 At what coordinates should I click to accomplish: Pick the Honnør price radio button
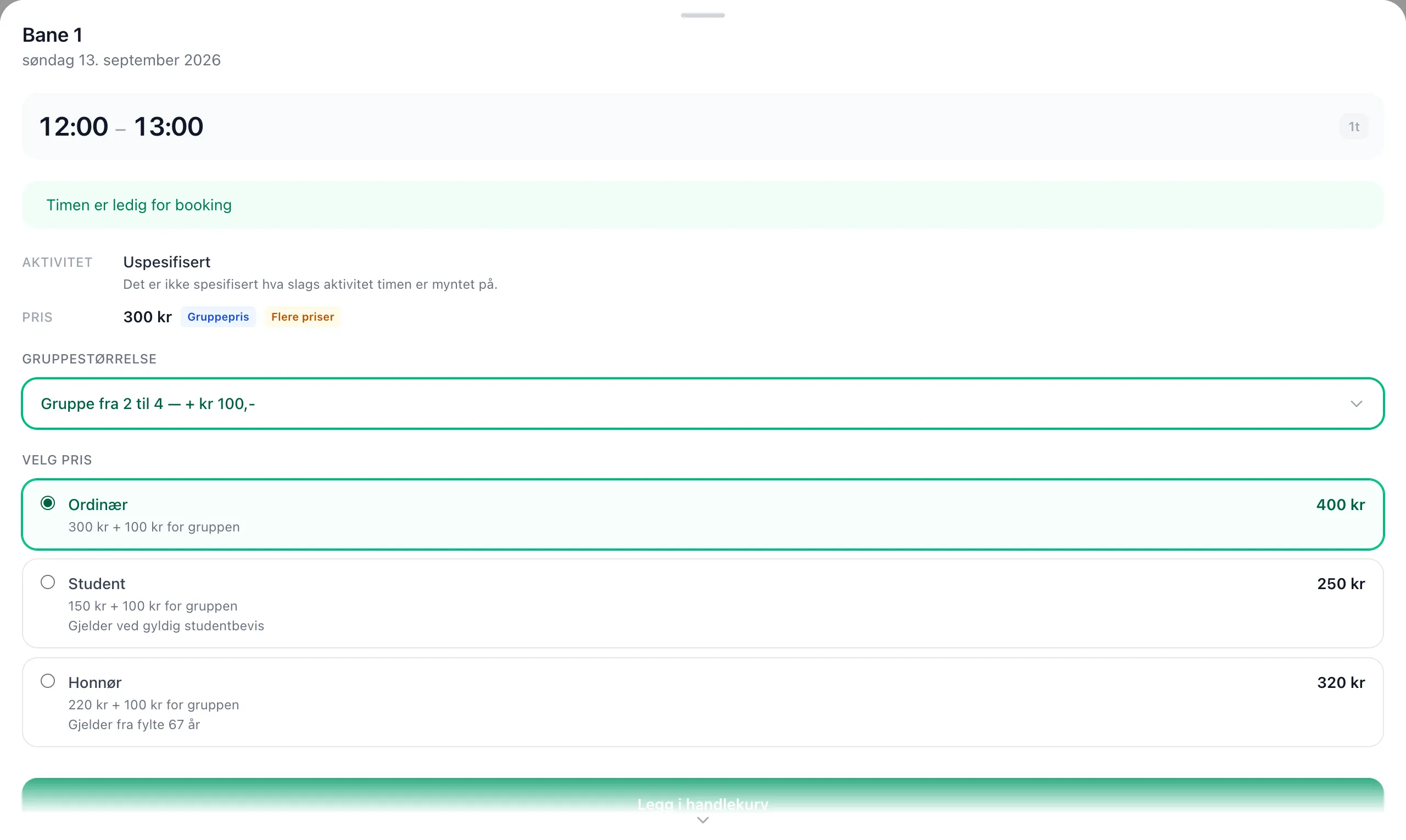click(x=48, y=681)
